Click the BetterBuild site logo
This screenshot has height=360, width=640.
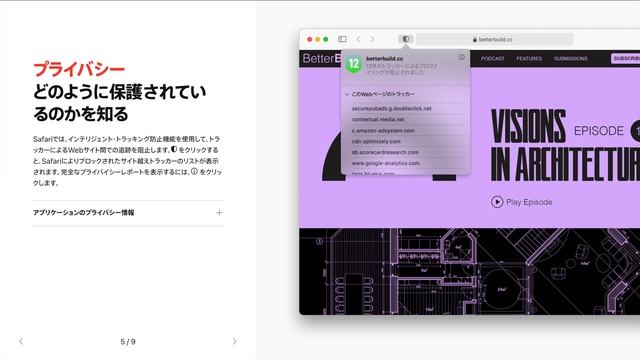[x=322, y=59]
